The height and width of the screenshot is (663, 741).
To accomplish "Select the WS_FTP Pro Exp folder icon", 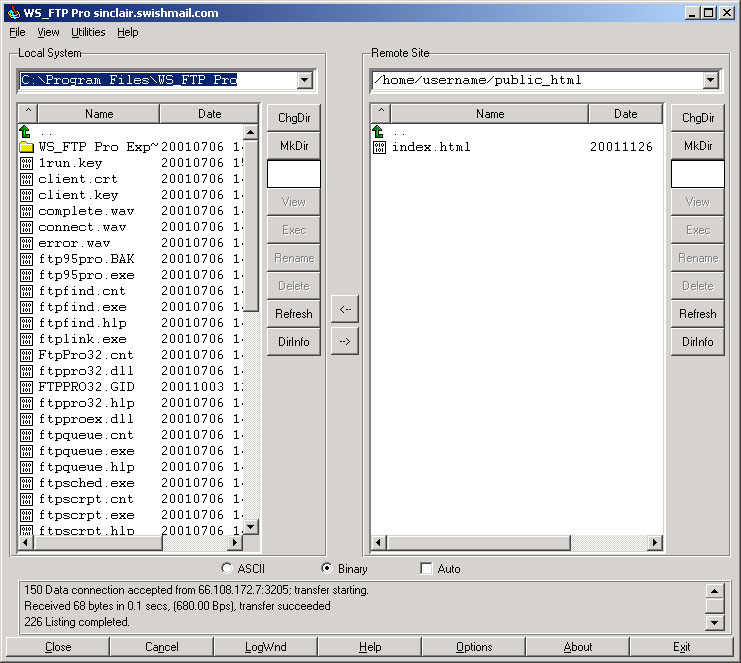I will pos(26,147).
